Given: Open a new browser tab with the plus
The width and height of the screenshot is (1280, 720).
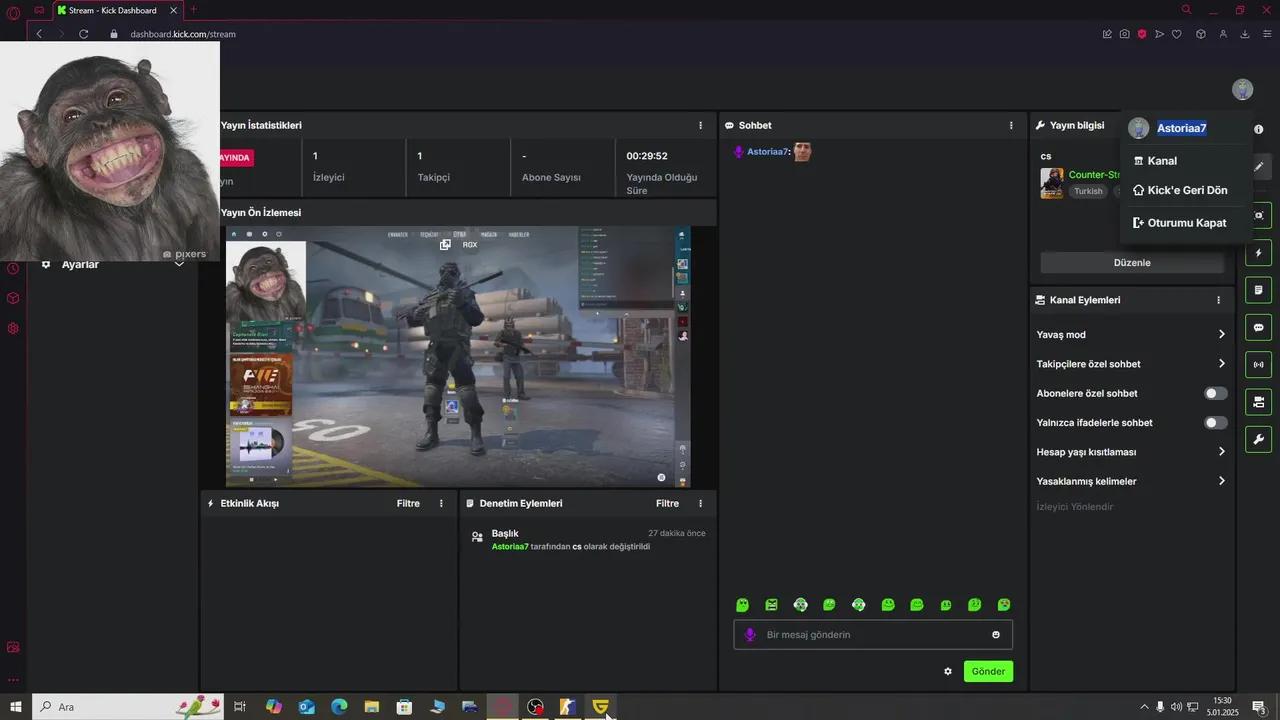Looking at the screenshot, I should [193, 10].
